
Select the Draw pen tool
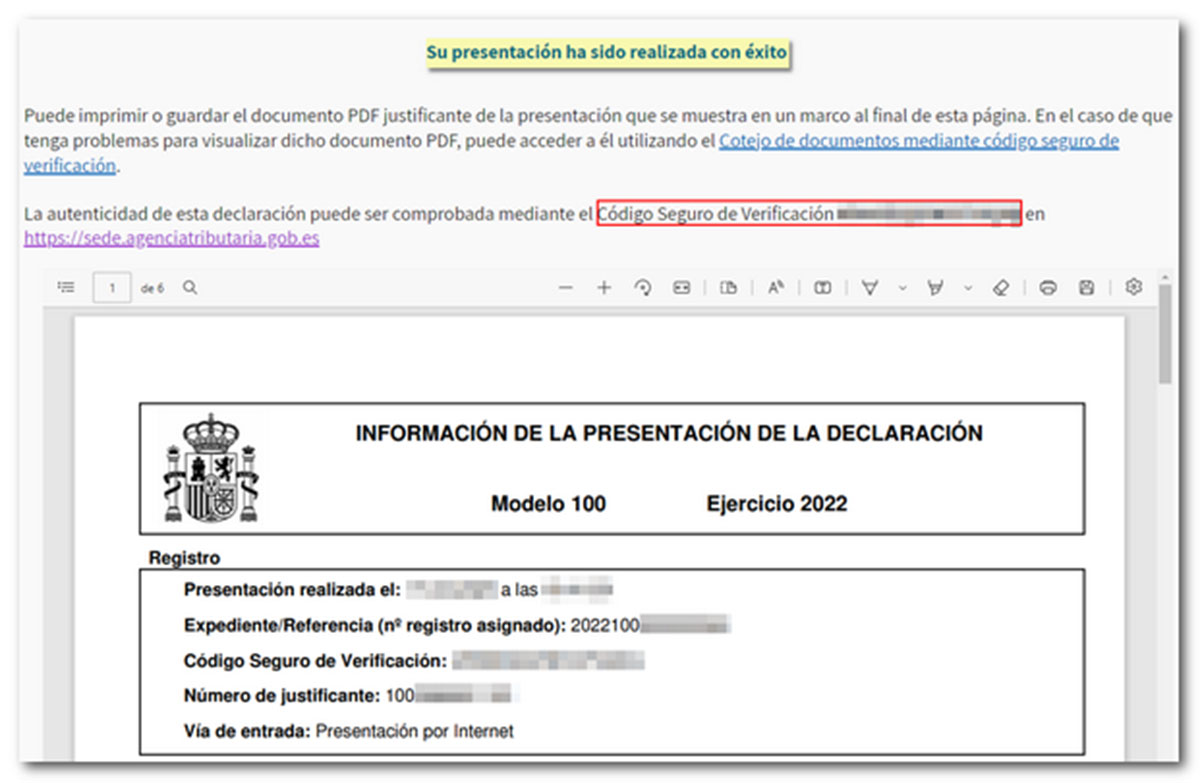[x=870, y=288]
